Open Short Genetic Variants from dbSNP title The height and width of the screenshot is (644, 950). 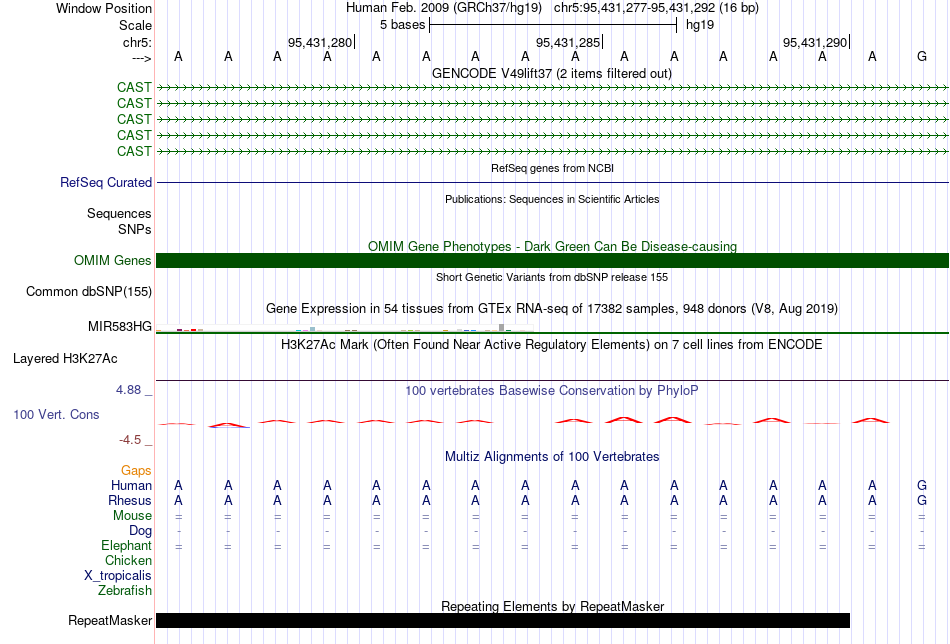click(552, 277)
